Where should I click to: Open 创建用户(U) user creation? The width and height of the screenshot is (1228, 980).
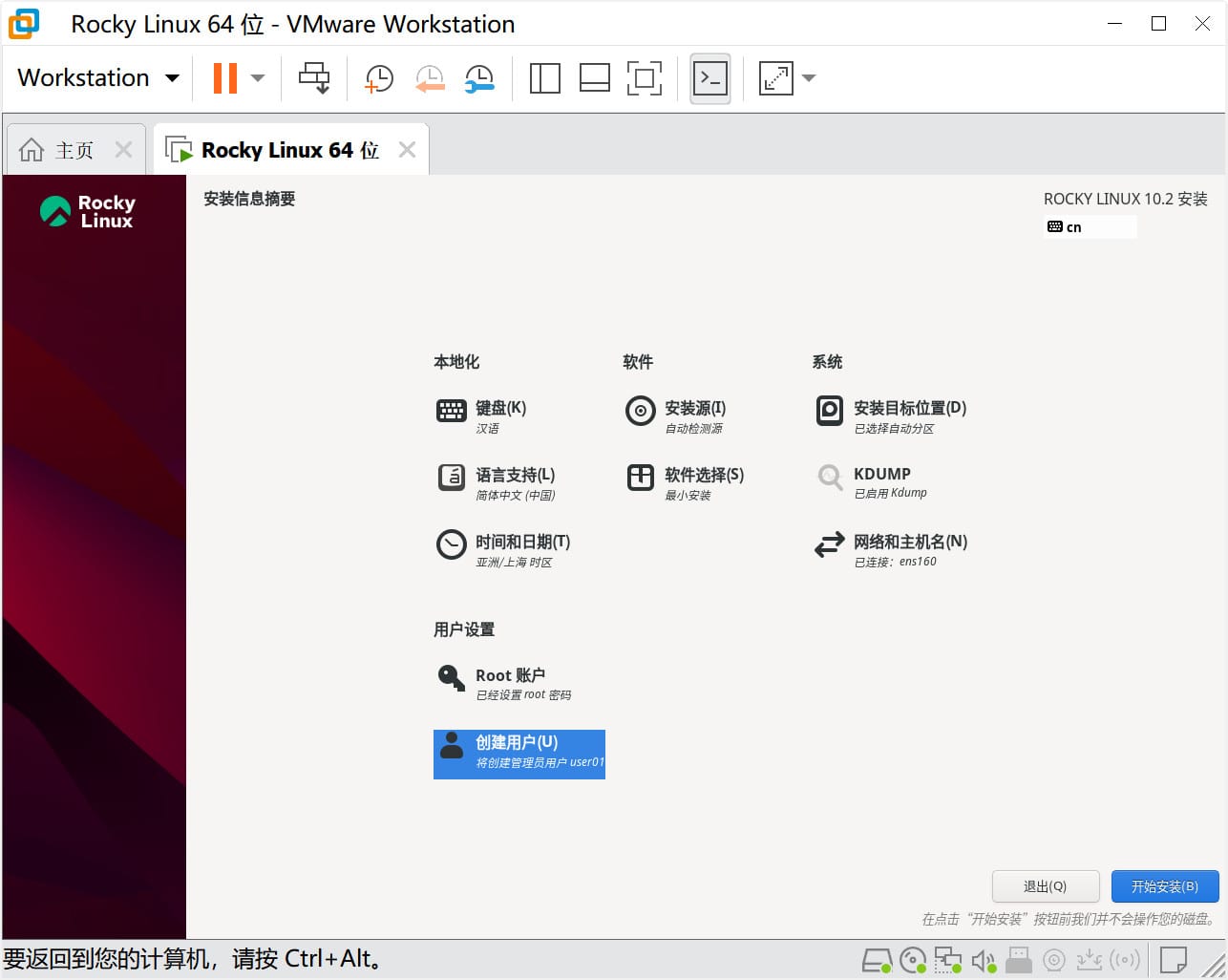click(x=519, y=755)
